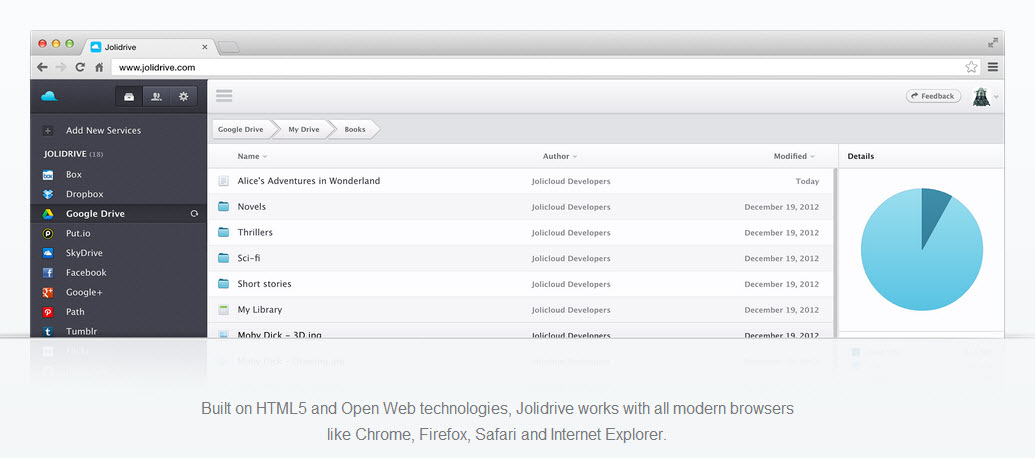
Task: Click the plus icon beside Add New Services
Action: pyautogui.click(x=48, y=131)
